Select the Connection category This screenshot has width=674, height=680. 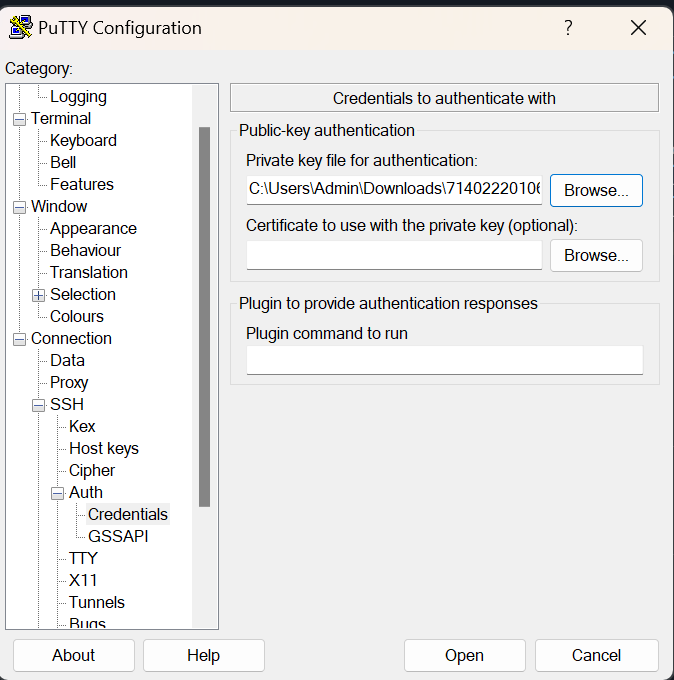pyautogui.click(x=71, y=339)
